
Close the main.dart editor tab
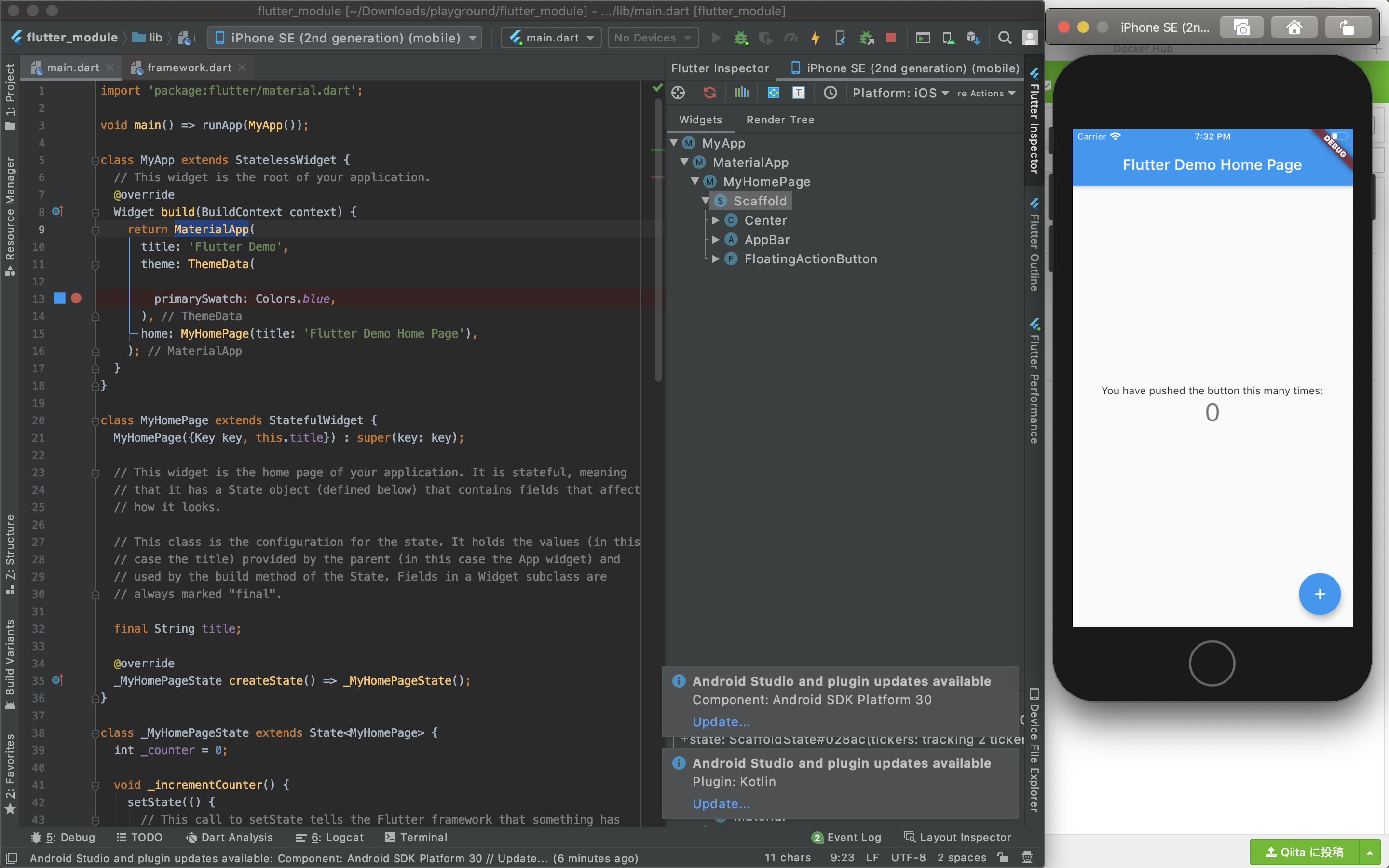pos(110,68)
